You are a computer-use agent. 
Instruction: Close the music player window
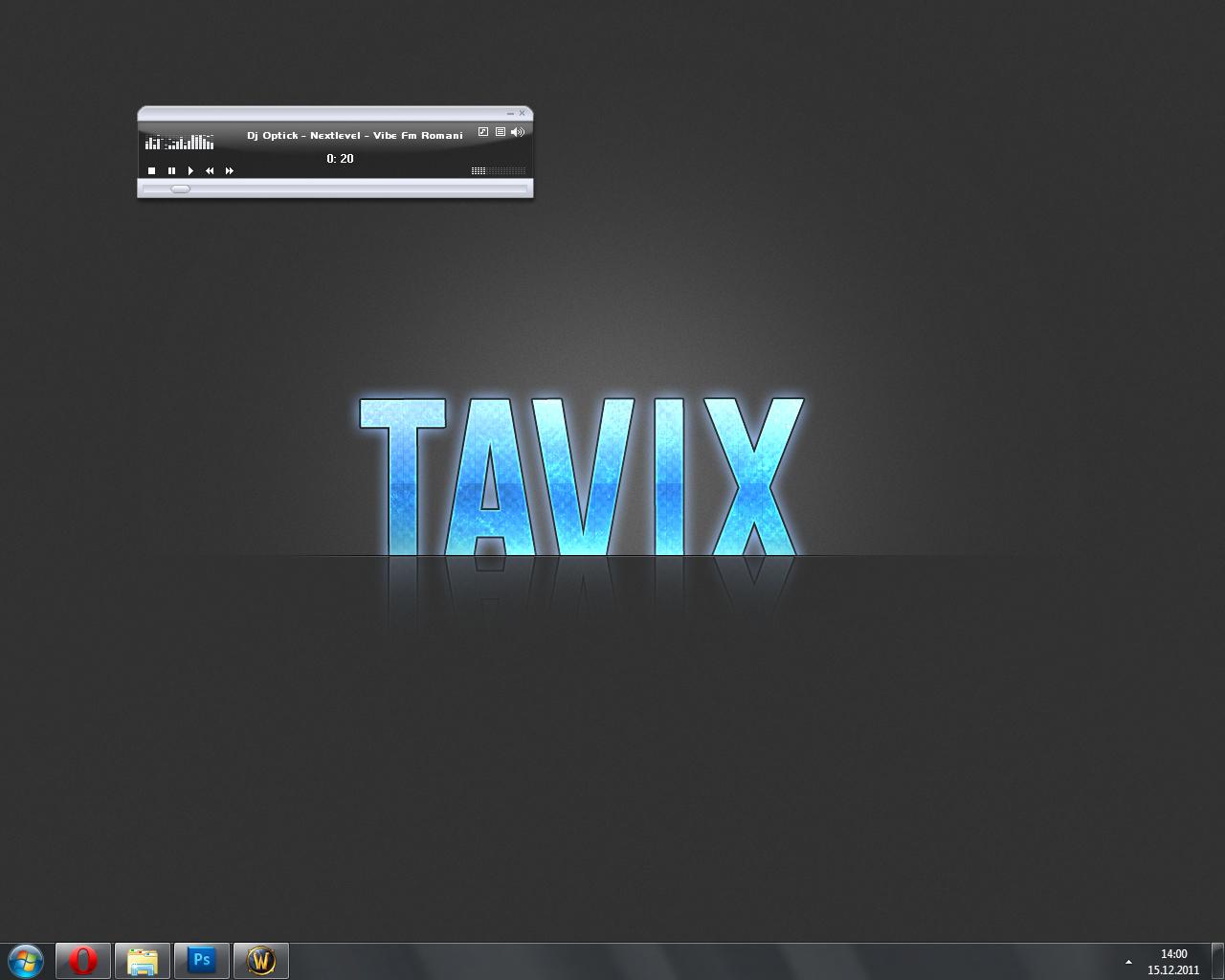pyautogui.click(x=522, y=113)
